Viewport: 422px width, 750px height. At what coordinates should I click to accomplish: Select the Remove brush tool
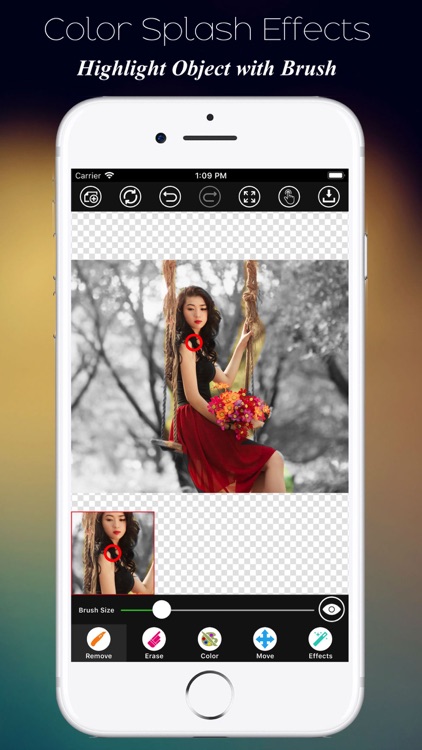coord(99,643)
